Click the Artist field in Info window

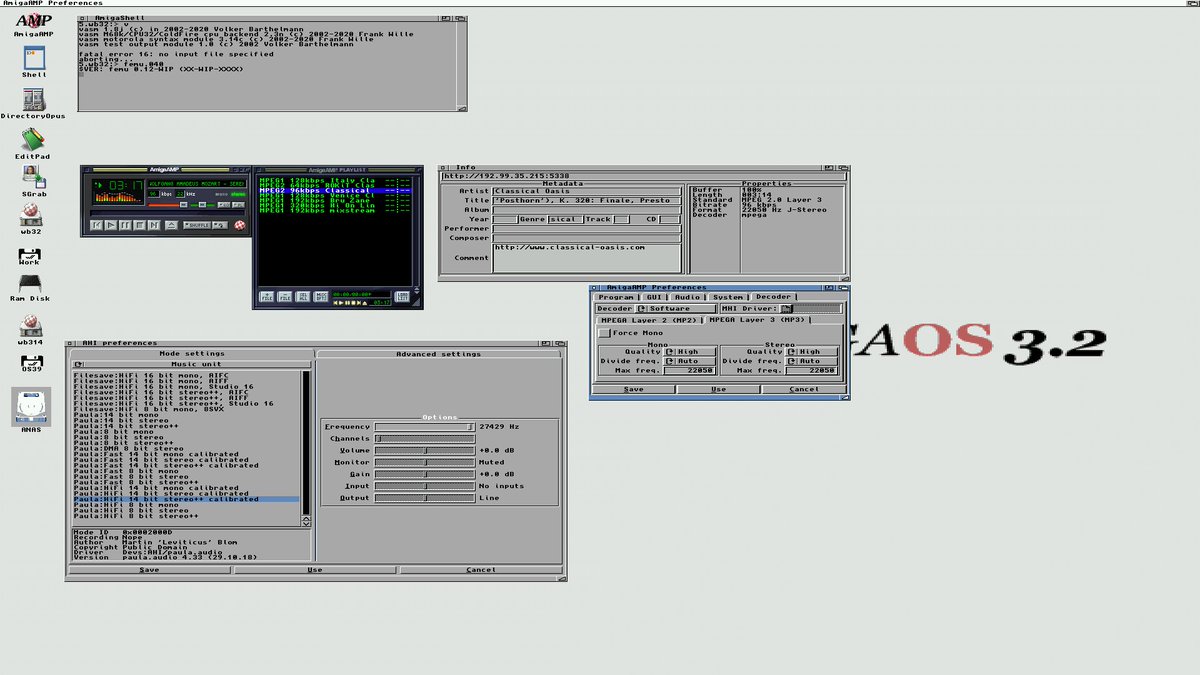tap(587, 191)
